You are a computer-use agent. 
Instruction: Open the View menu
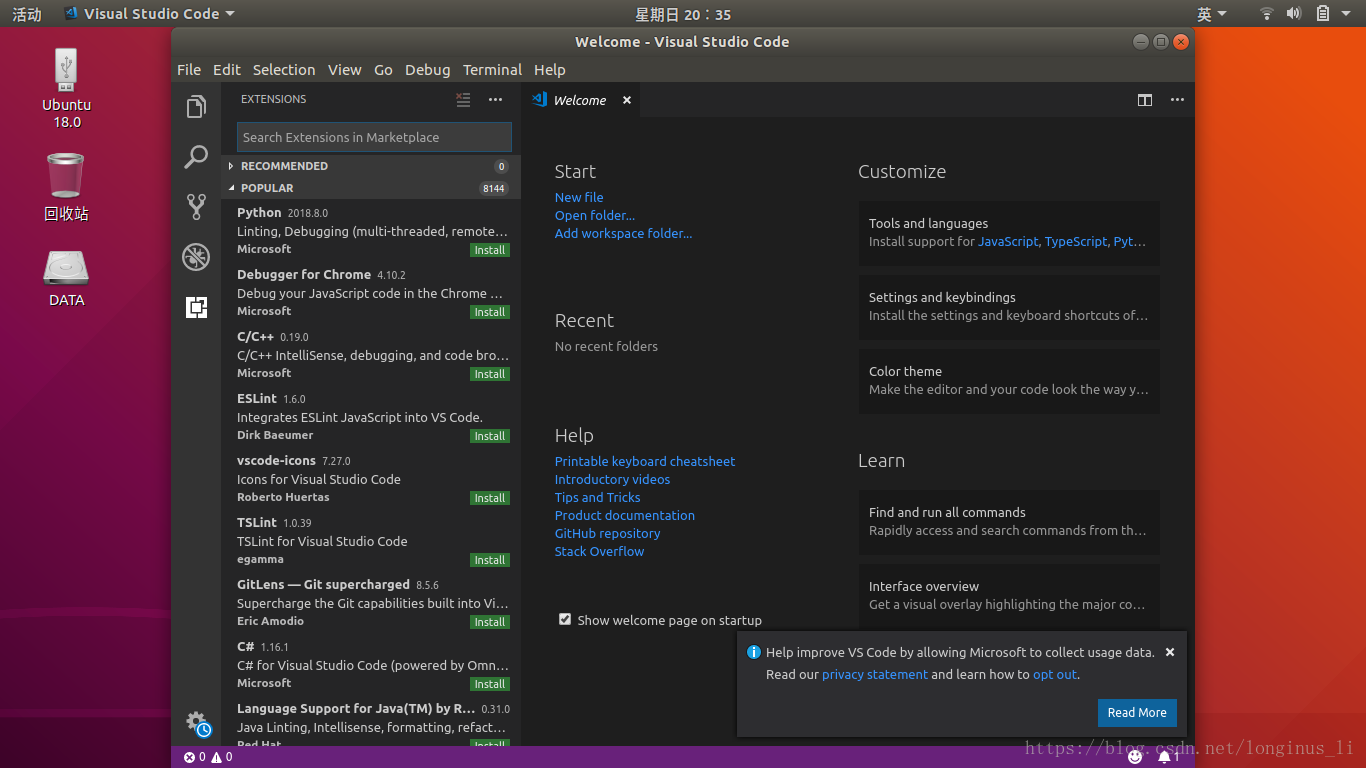[344, 70]
